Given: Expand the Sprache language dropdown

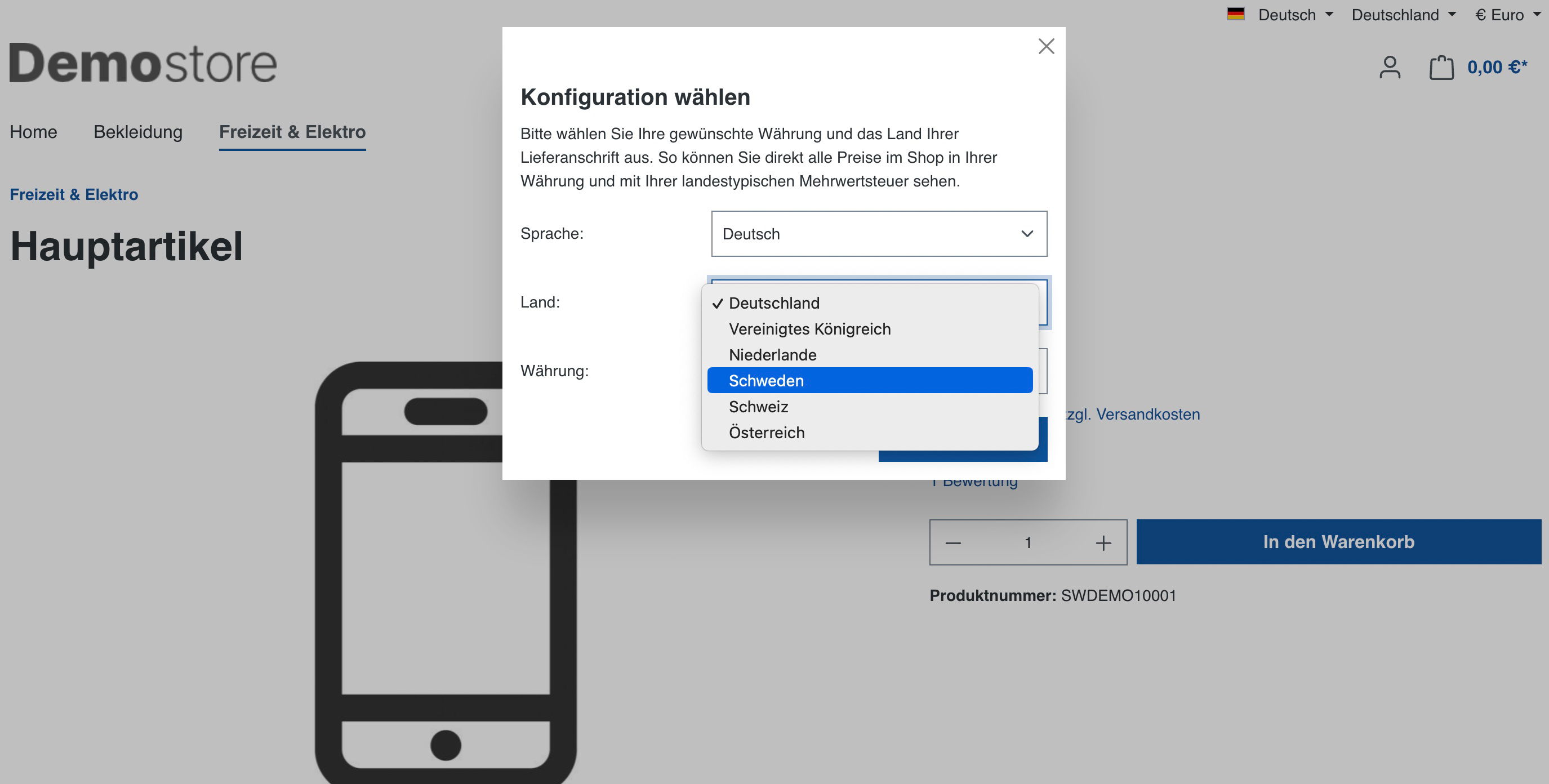Looking at the screenshot, I should click(x=878, y=233).
